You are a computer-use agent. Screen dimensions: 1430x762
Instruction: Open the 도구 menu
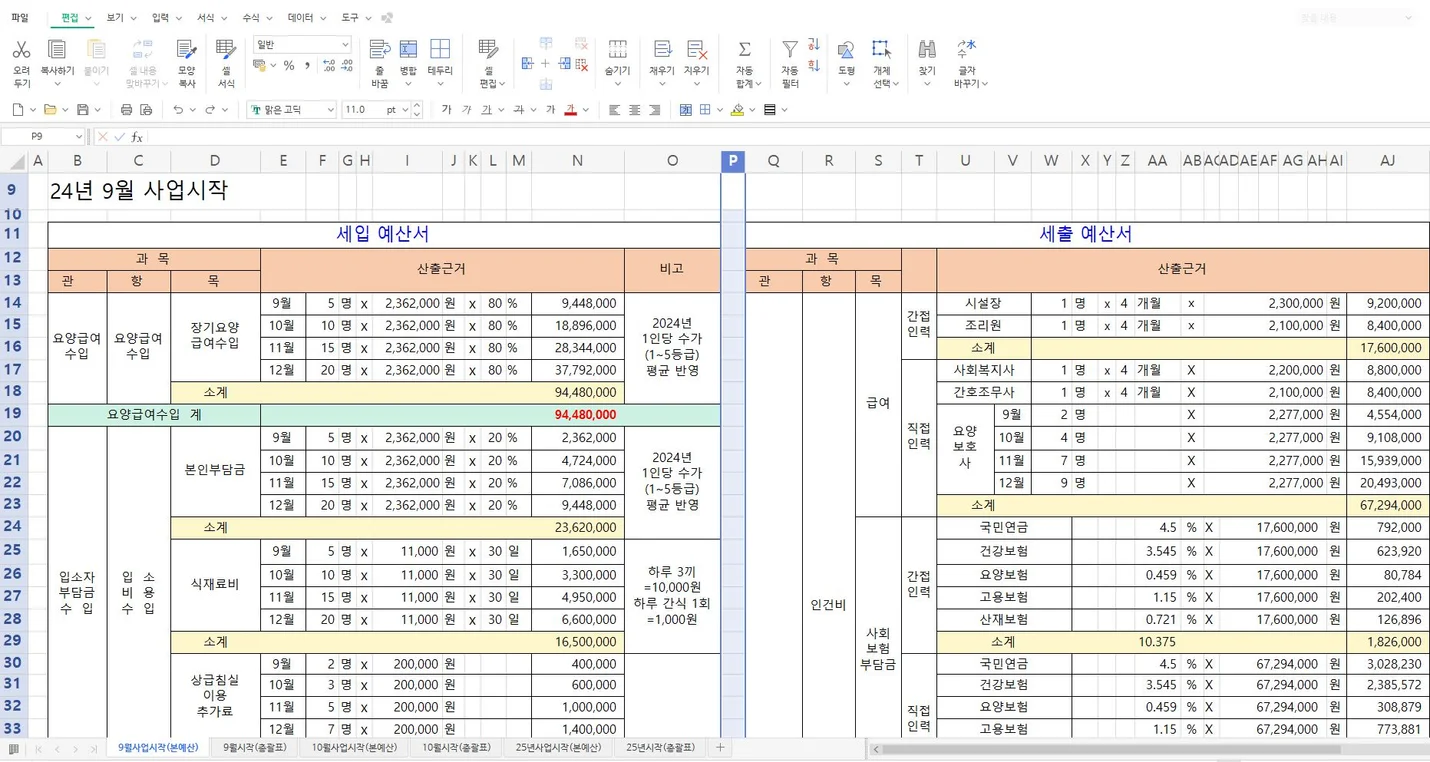356,18
